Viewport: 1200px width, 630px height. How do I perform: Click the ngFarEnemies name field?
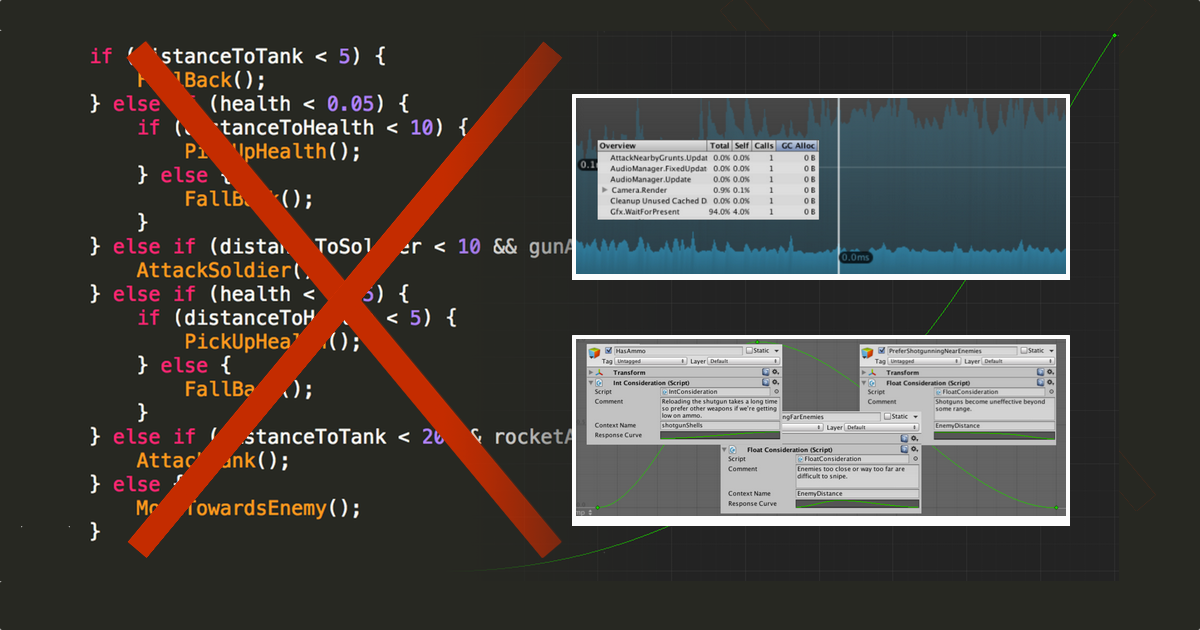click(x=831, y=417)
